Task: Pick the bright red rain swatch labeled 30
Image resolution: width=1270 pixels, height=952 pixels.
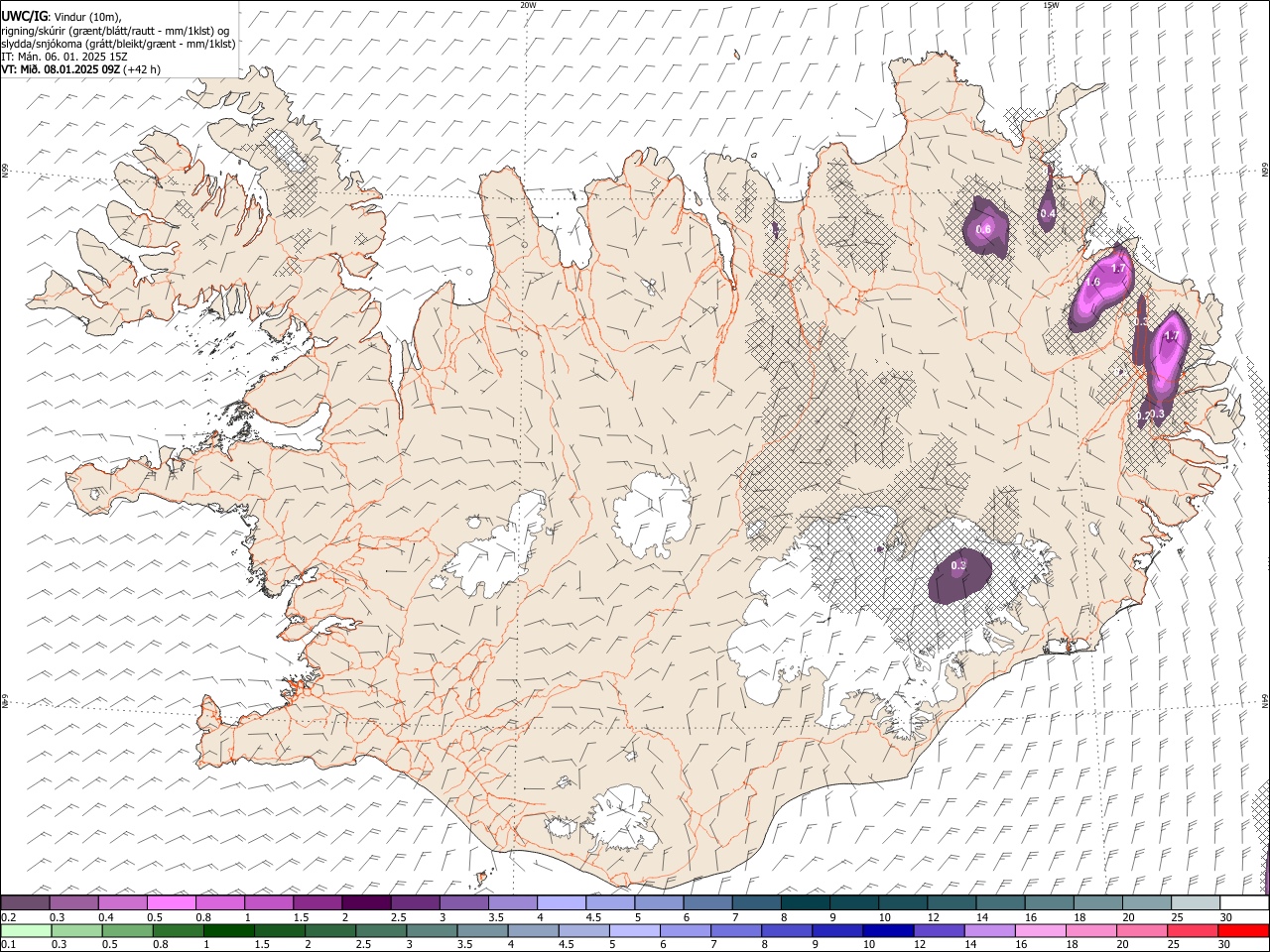Action: click(x=1243, y=930)
